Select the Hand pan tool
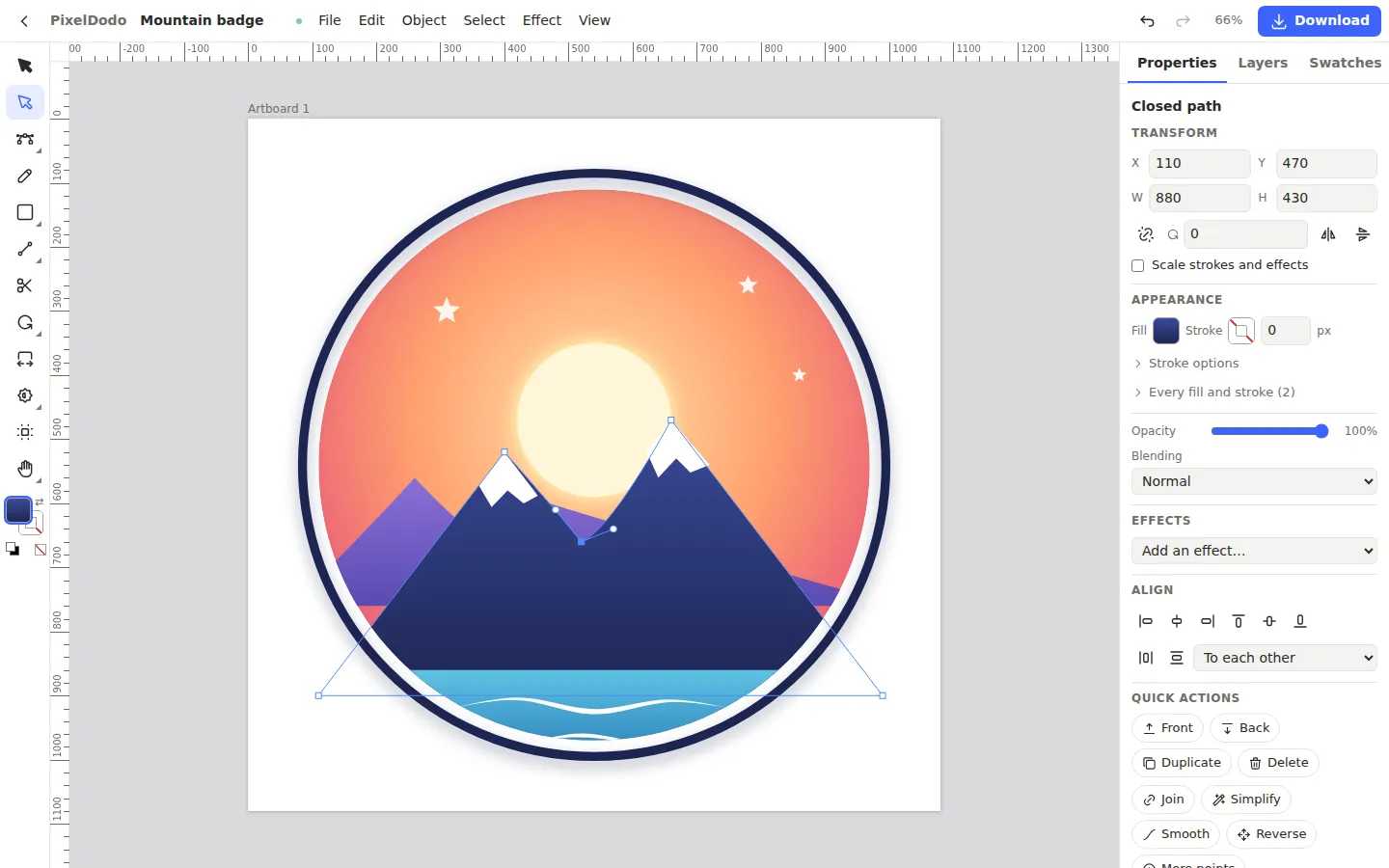Viewport: 1389px width, 868px height. (x=25, y=469)
